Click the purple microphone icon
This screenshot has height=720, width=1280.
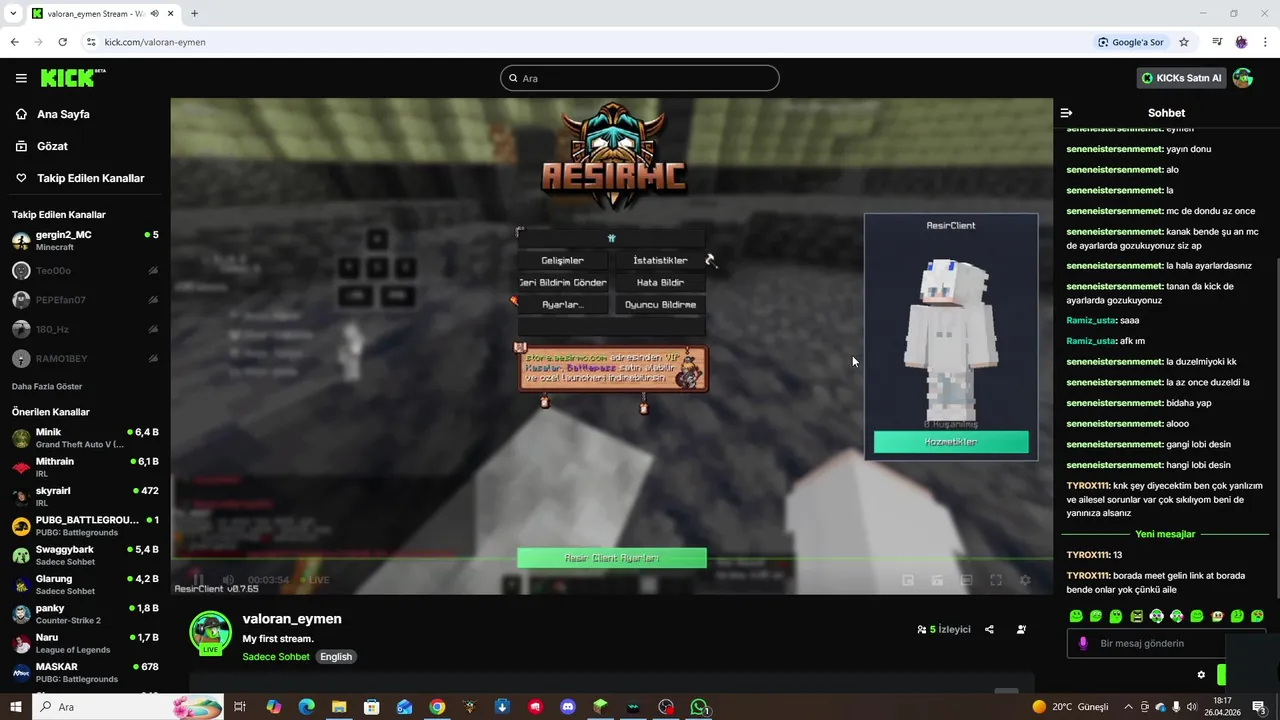[1082, 644]
